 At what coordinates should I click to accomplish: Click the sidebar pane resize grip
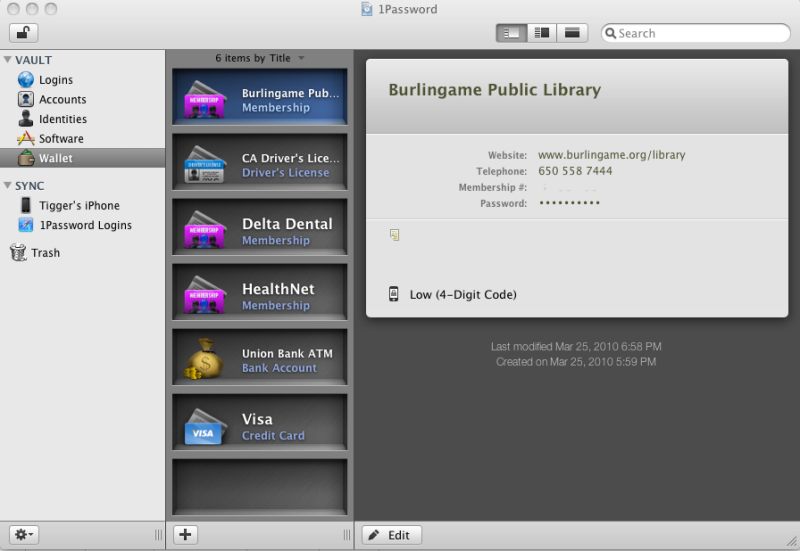pos(158,535)
